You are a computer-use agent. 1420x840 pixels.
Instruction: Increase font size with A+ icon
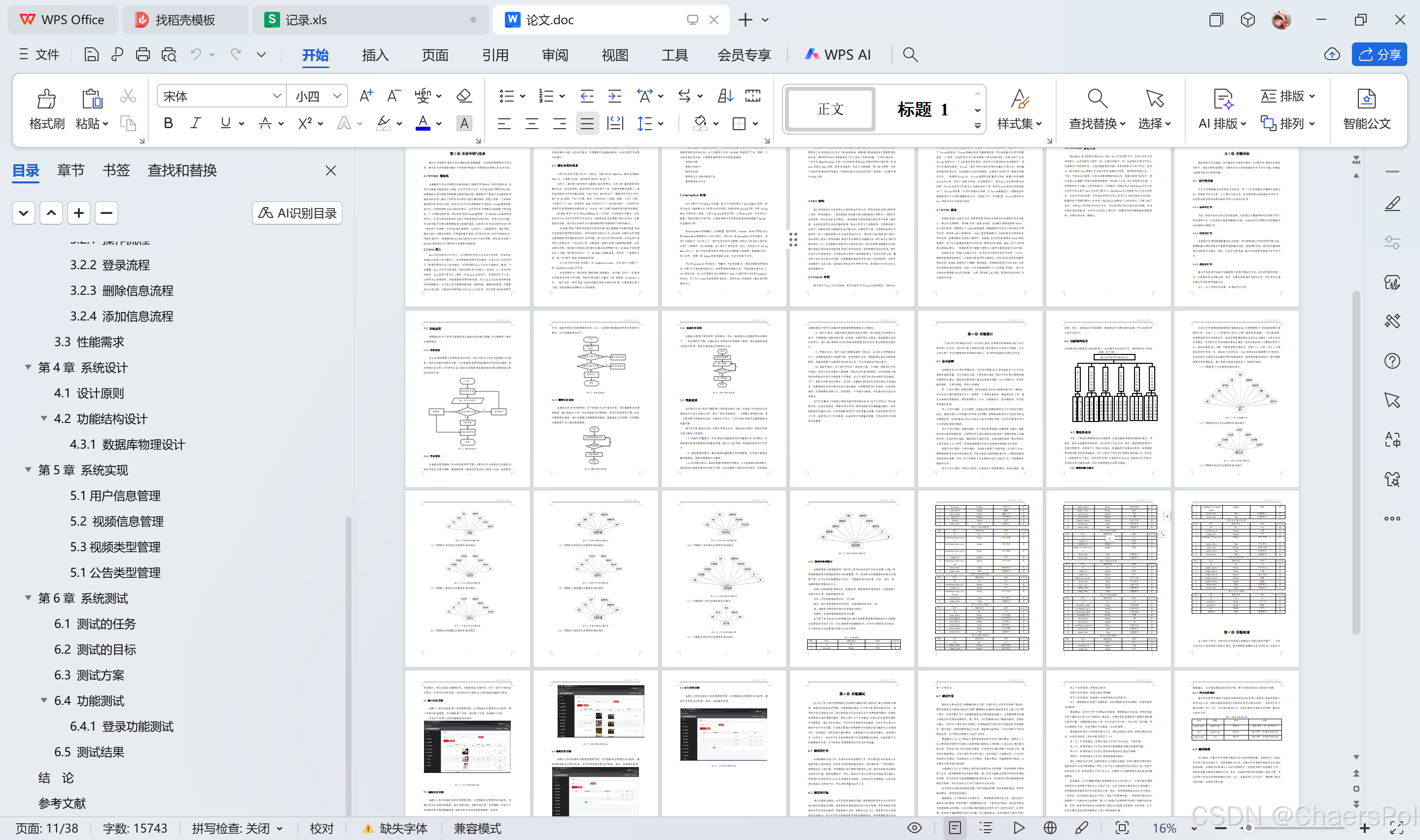(366, 96)
